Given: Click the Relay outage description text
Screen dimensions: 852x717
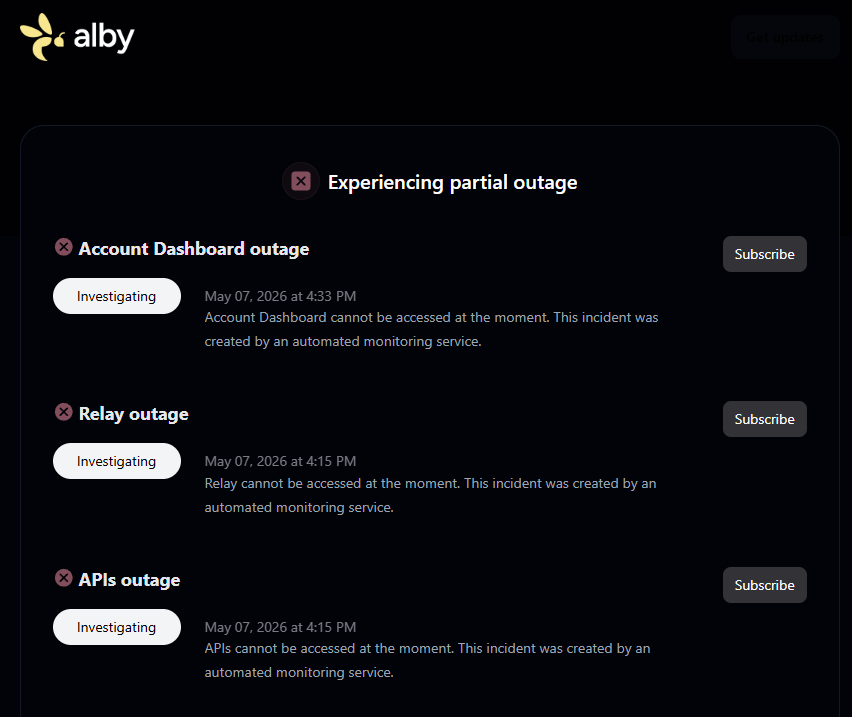Looking at the screenshot, I should tap(430, 495).
